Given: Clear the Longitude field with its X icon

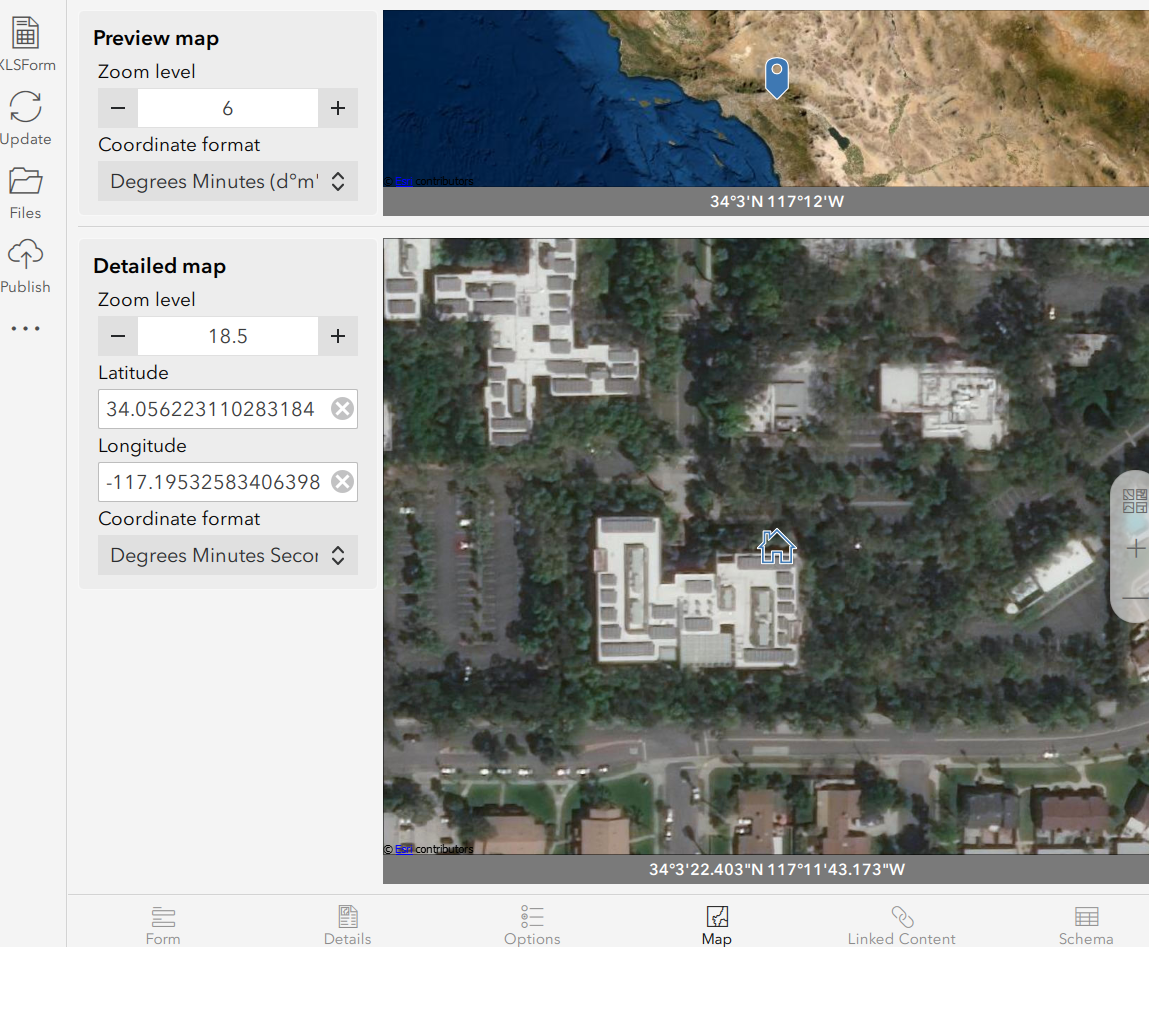Looking at the screenshot, I should click(x=342, y=481).
